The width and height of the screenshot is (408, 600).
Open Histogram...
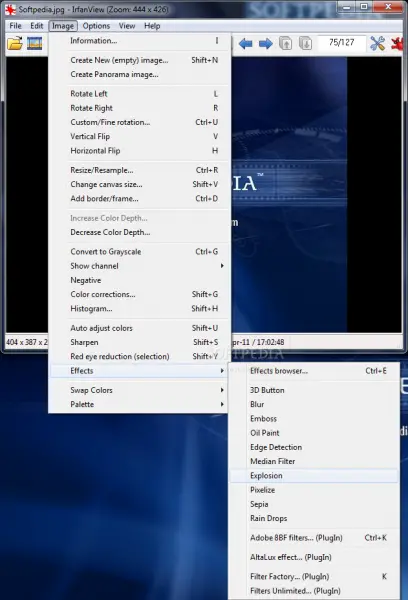(140, 308)
